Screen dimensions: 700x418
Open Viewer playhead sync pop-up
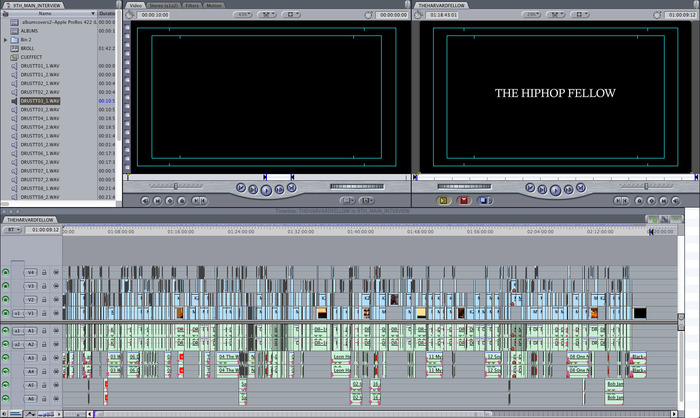tap(267, 15)
